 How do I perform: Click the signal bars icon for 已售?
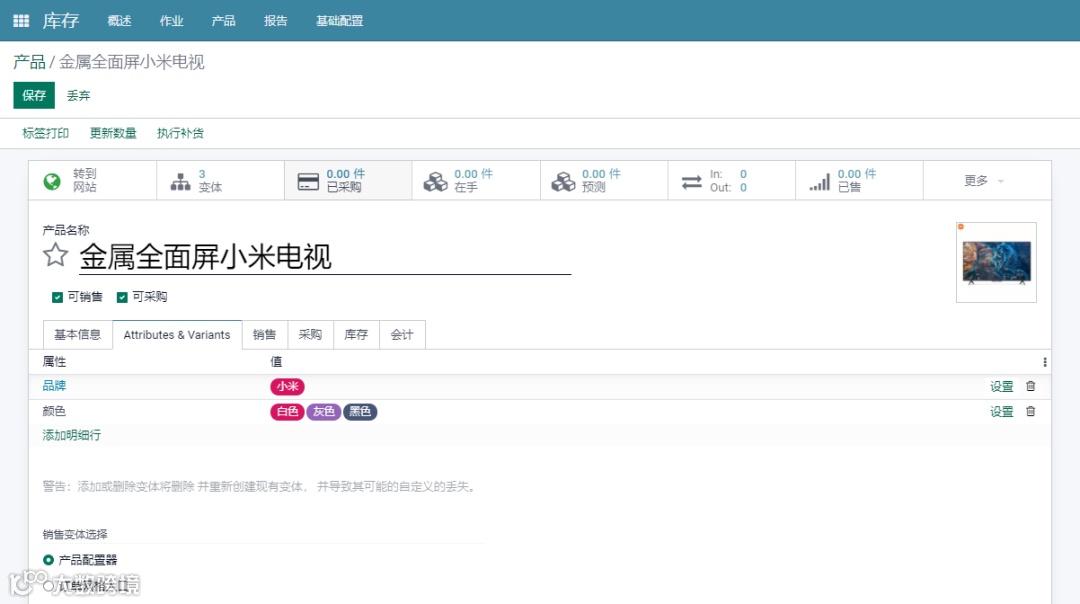(x=820, y=182)
